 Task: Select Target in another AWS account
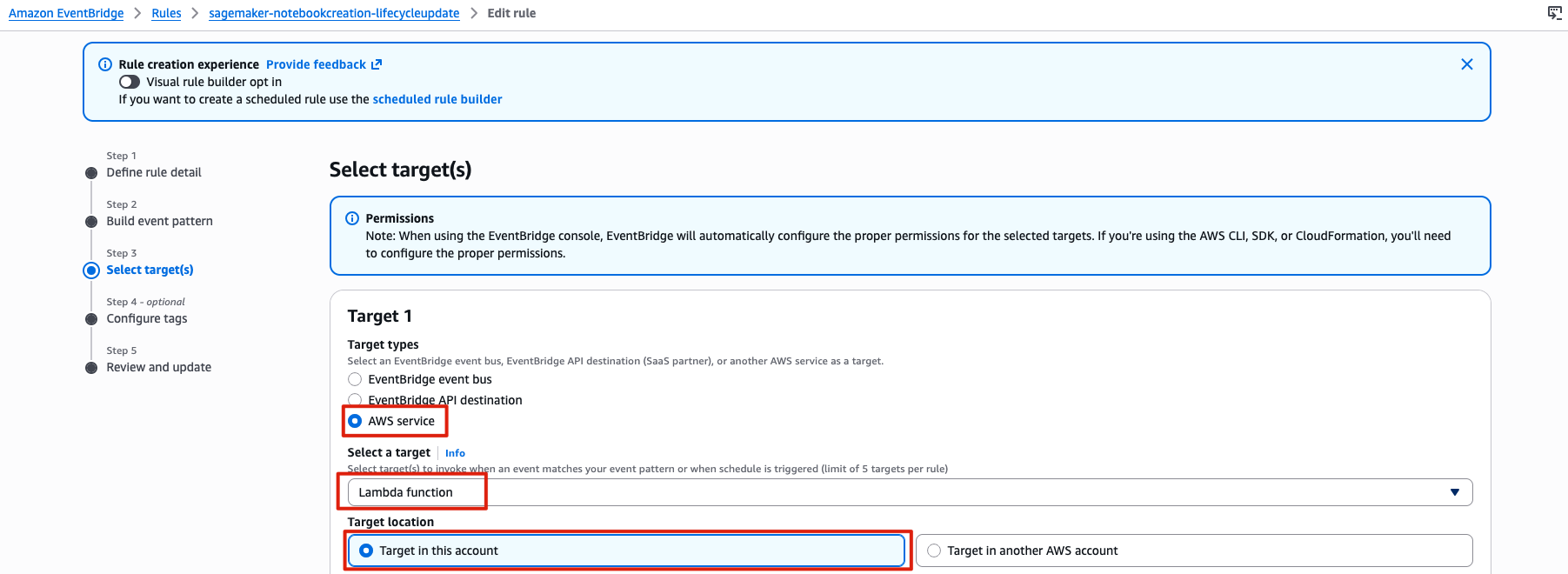tap(934, 551)
